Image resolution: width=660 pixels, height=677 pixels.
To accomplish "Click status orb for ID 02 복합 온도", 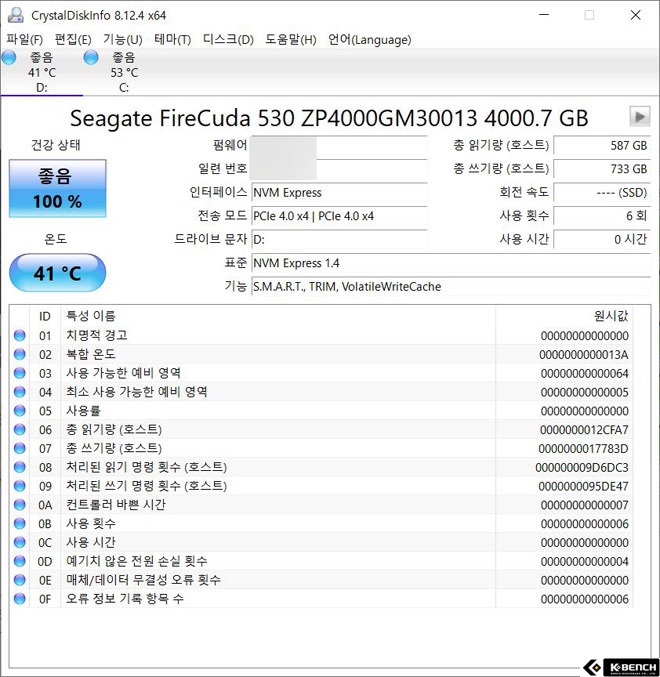I will 19,354.
